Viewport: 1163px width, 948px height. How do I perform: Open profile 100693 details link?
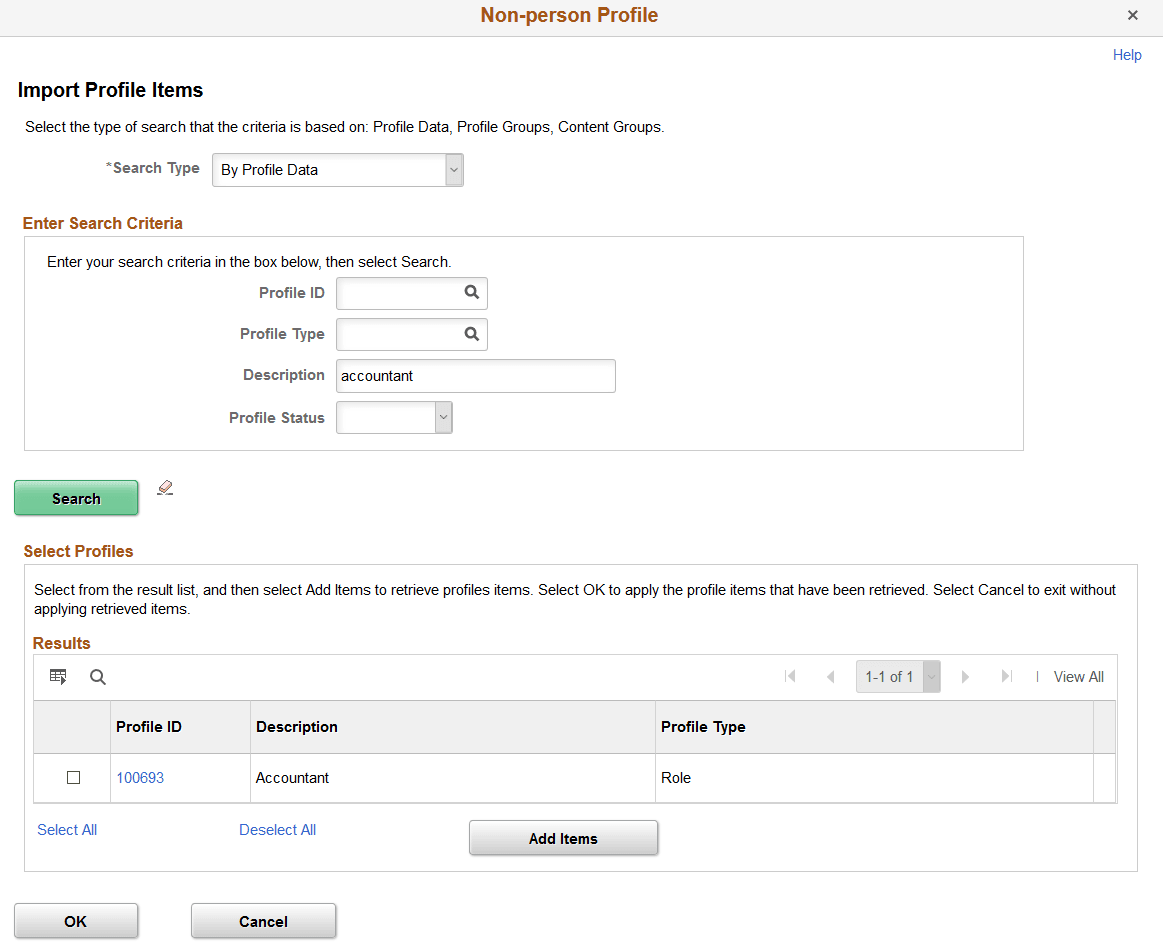tap(139, 777)
